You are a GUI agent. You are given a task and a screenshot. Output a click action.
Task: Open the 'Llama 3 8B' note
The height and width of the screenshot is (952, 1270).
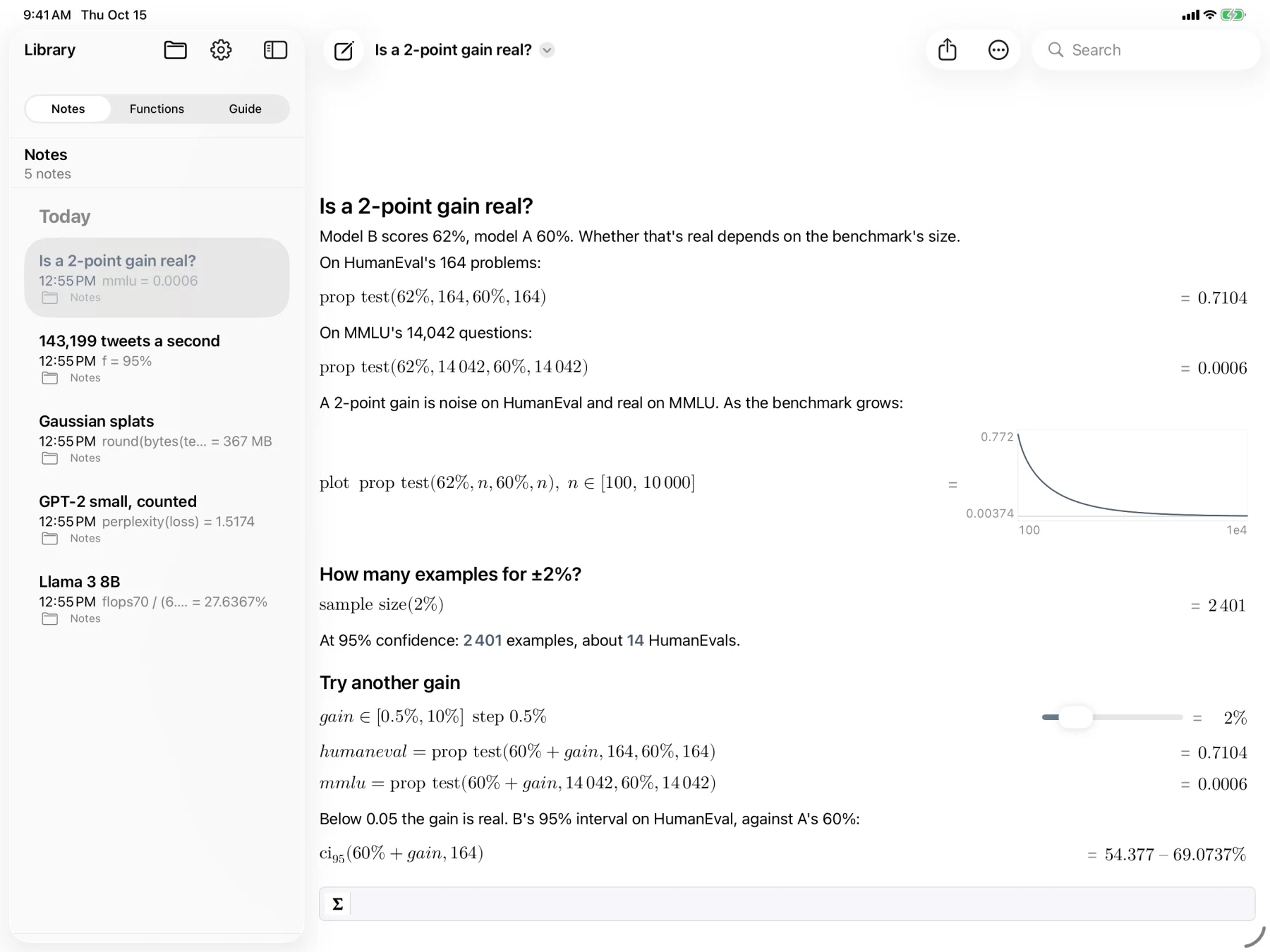tap(157, 599)
